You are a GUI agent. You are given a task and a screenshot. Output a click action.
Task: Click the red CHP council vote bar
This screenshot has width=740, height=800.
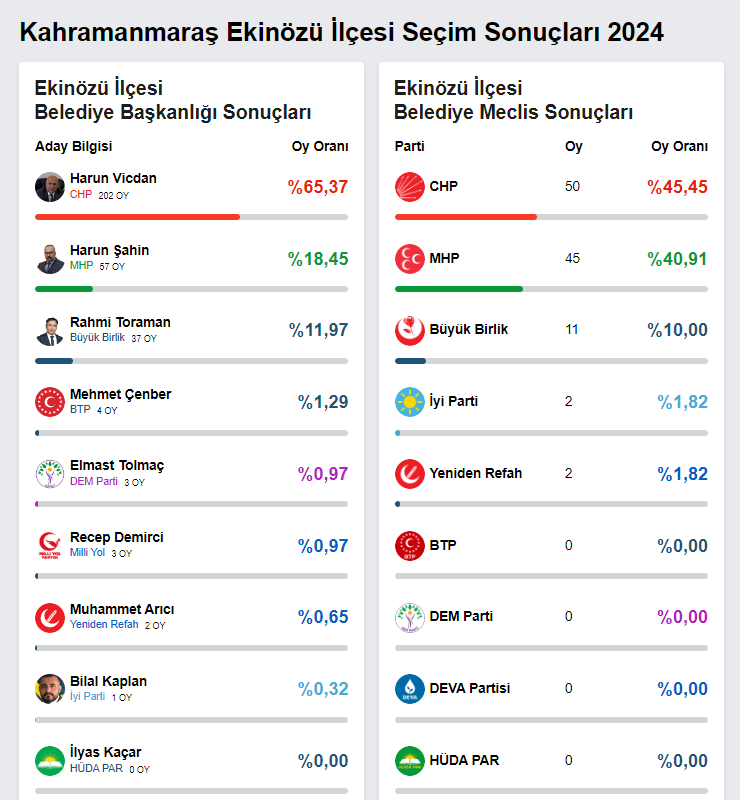coord(466,216)
